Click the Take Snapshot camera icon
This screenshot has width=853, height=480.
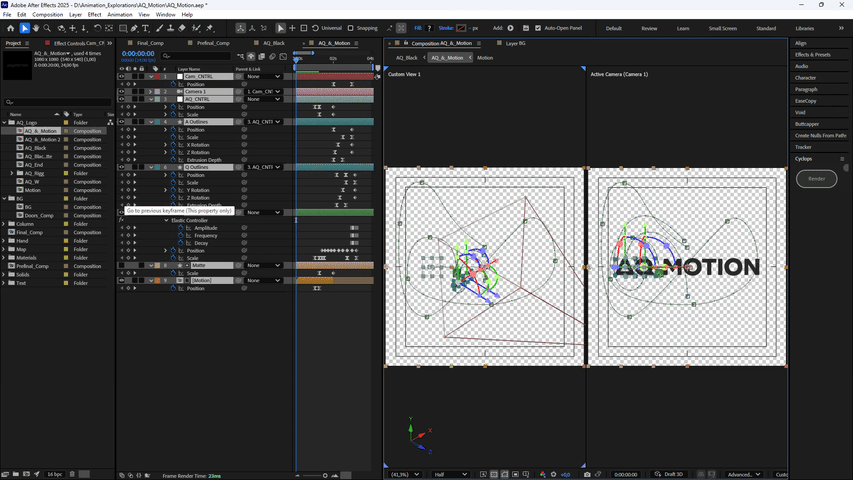coord(587,475)
